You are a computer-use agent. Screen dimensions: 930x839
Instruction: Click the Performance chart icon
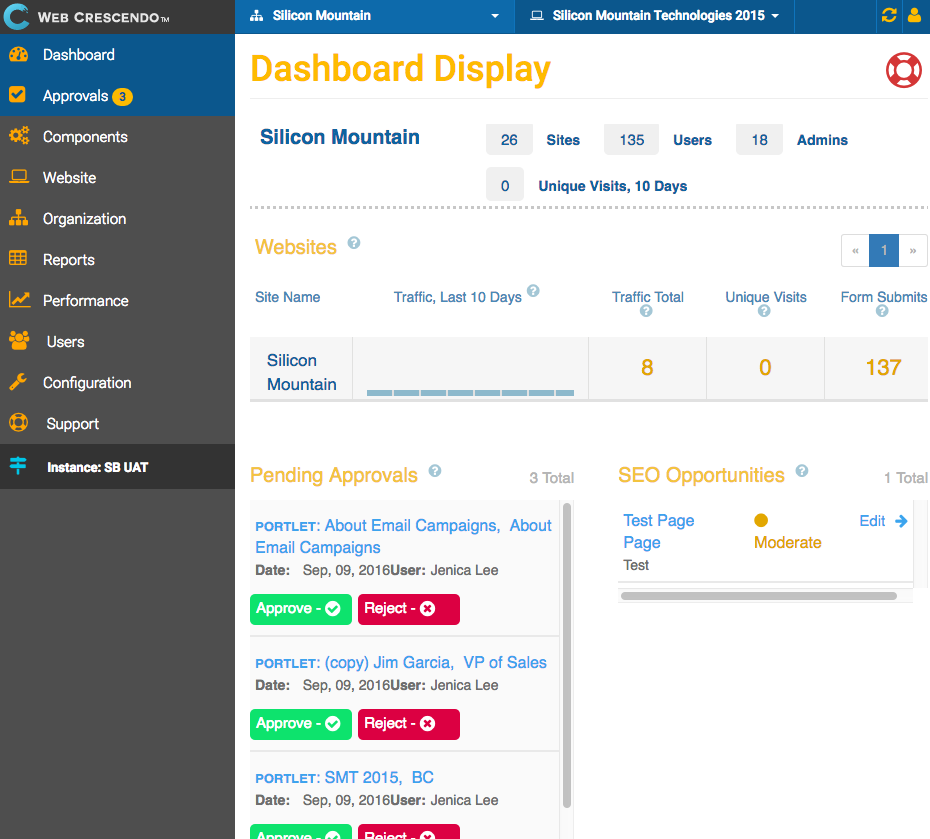(x=20, y=299)
